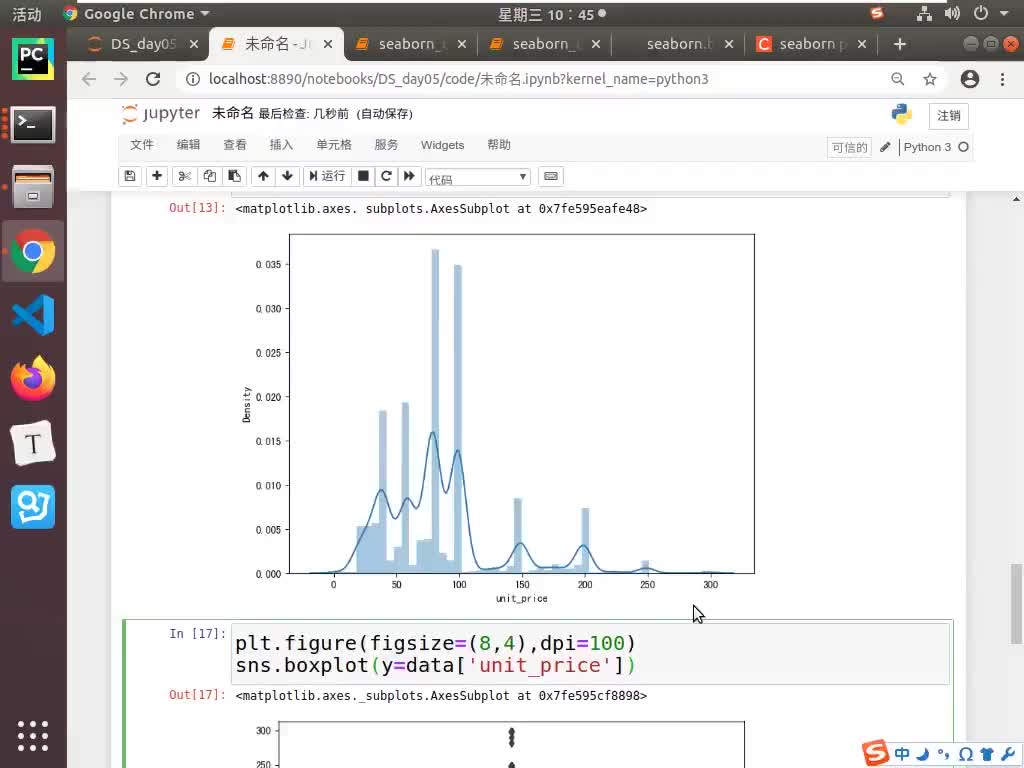Click the Python logo icon in header
Screen dimensions: 1024x768
(901, 114)
